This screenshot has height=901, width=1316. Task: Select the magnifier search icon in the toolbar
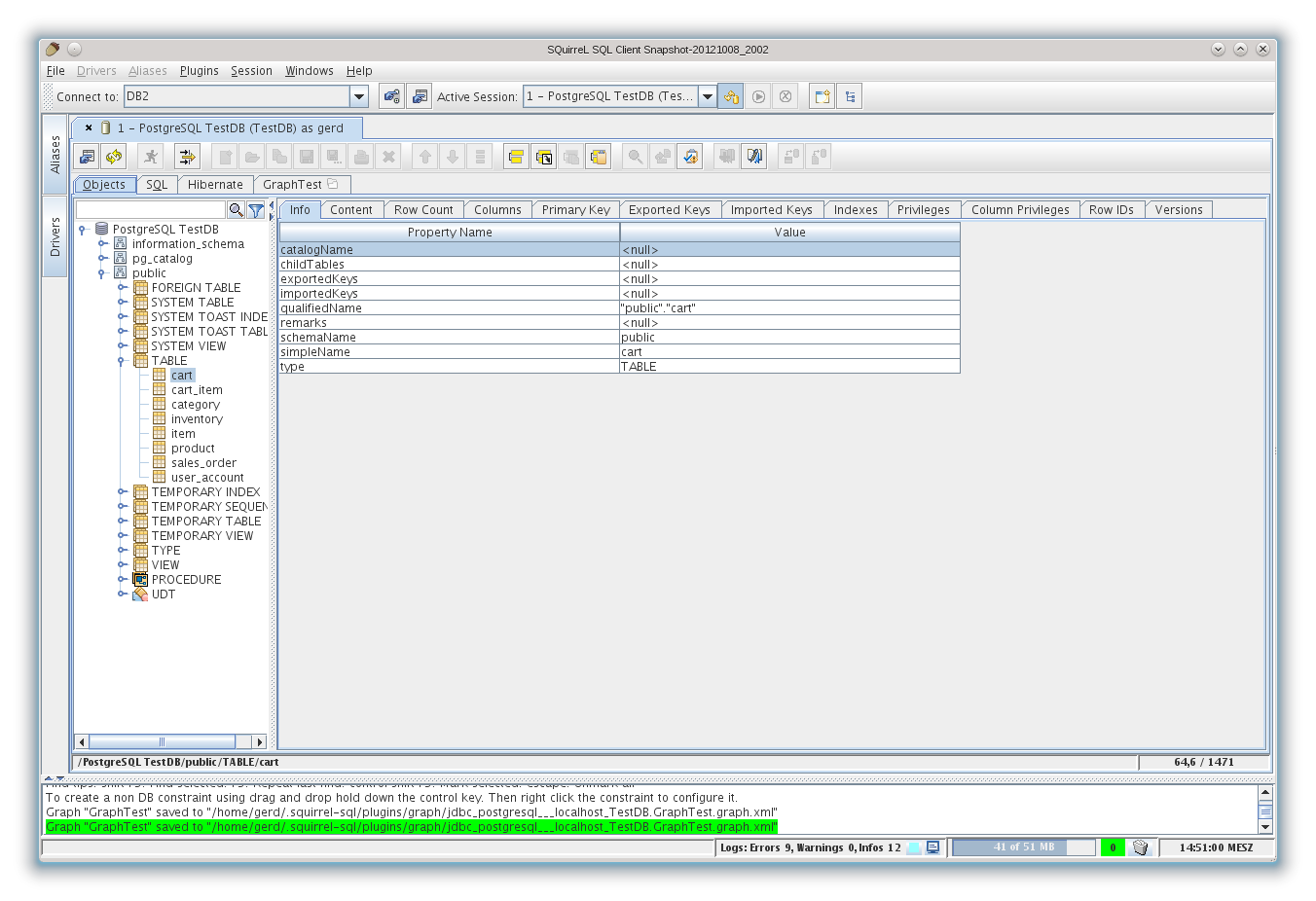633,156
